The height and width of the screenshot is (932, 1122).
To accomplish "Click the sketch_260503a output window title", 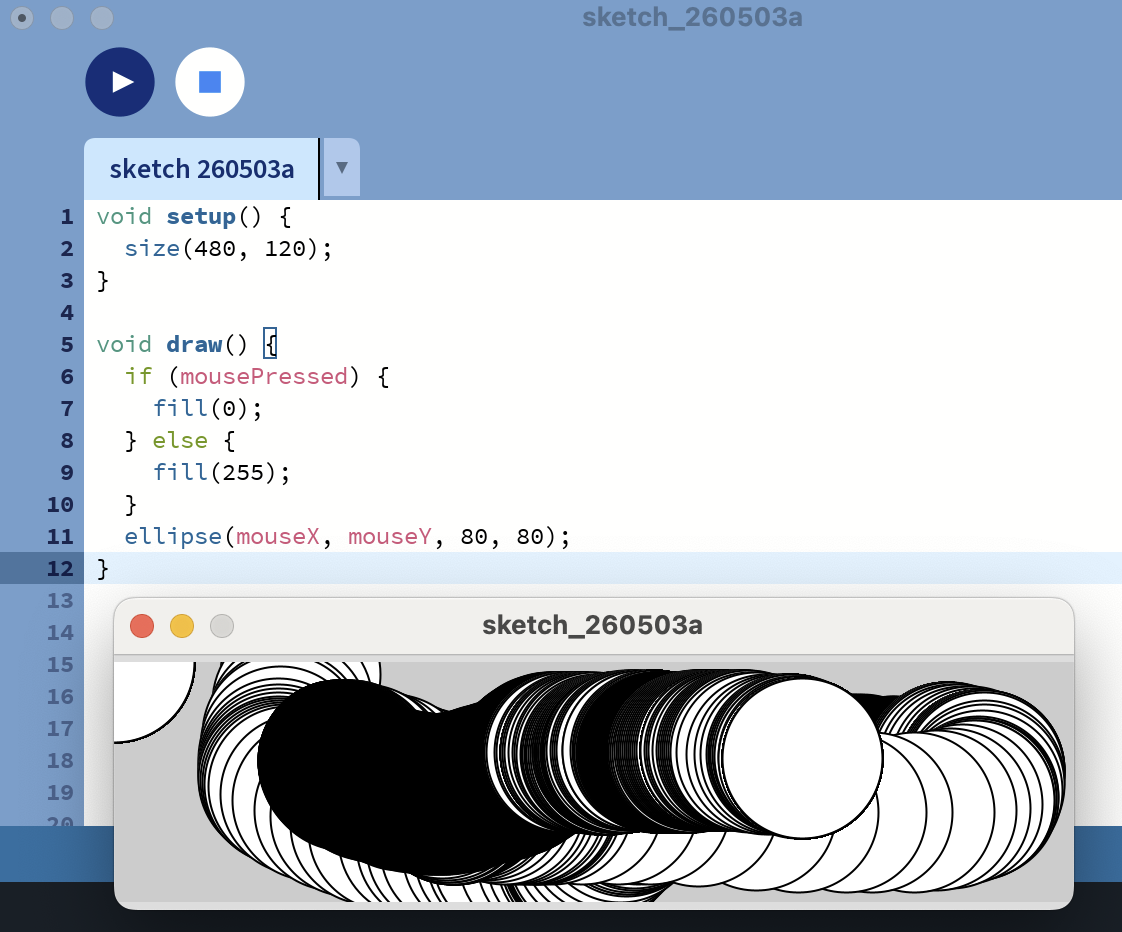I will coord(592,625).
